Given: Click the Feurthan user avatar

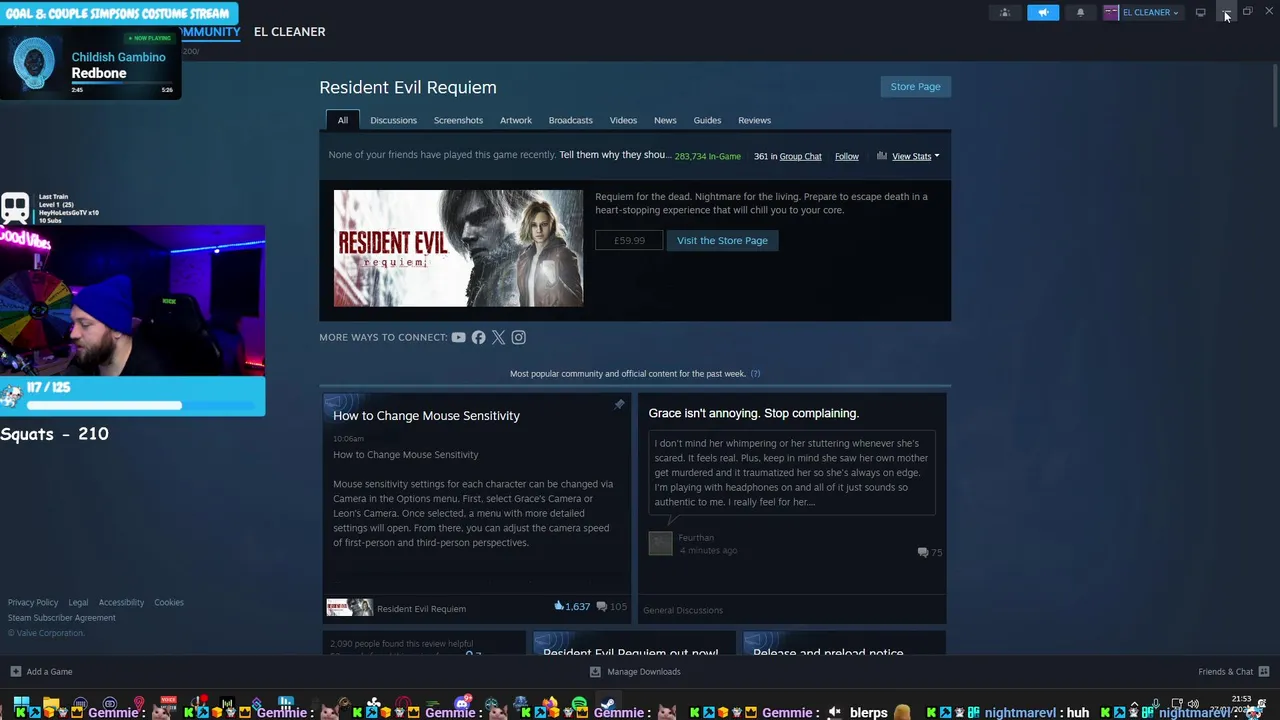Looking at the screenshot, I should pyautogui.click(x=660, y=543).
